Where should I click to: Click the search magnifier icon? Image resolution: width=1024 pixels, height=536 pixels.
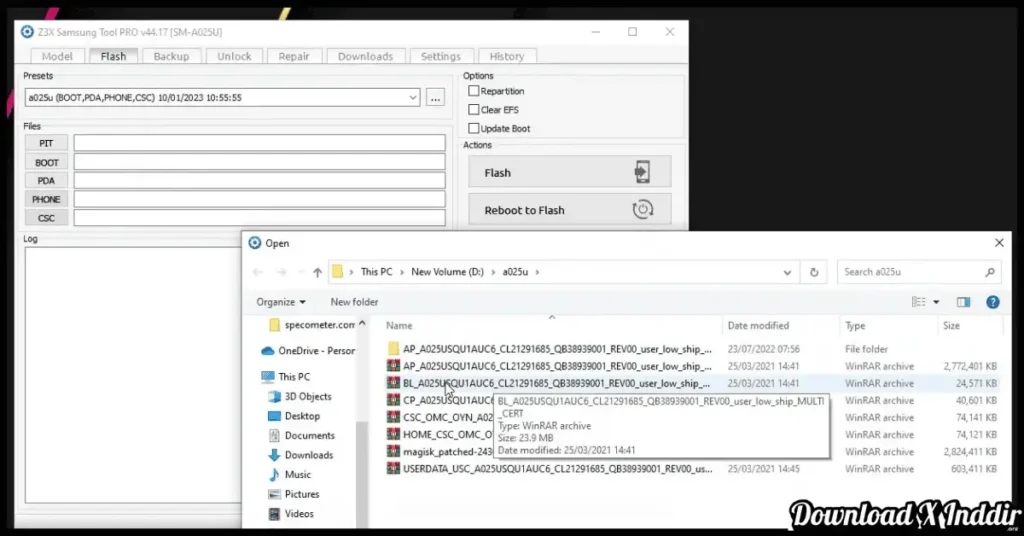(989, 272)
